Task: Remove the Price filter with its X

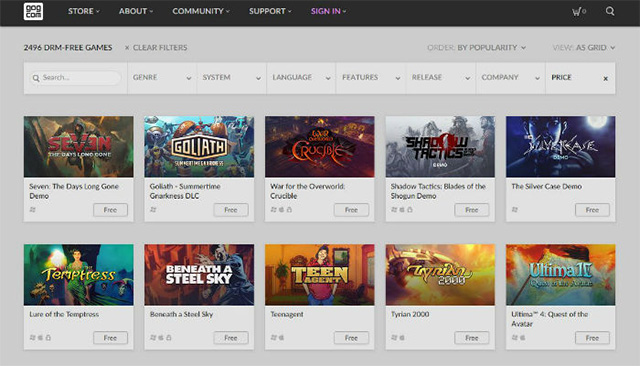Action: pos(605,78)
